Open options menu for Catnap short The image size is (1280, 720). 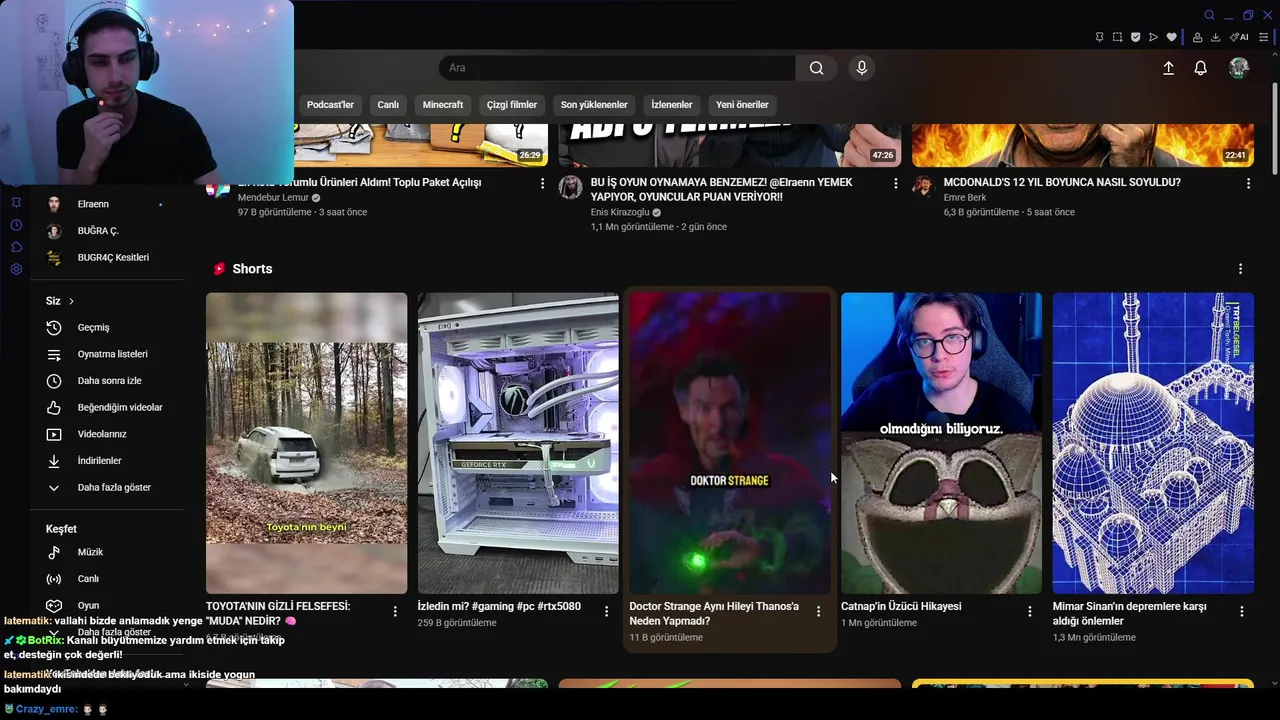pos(1029,611)
